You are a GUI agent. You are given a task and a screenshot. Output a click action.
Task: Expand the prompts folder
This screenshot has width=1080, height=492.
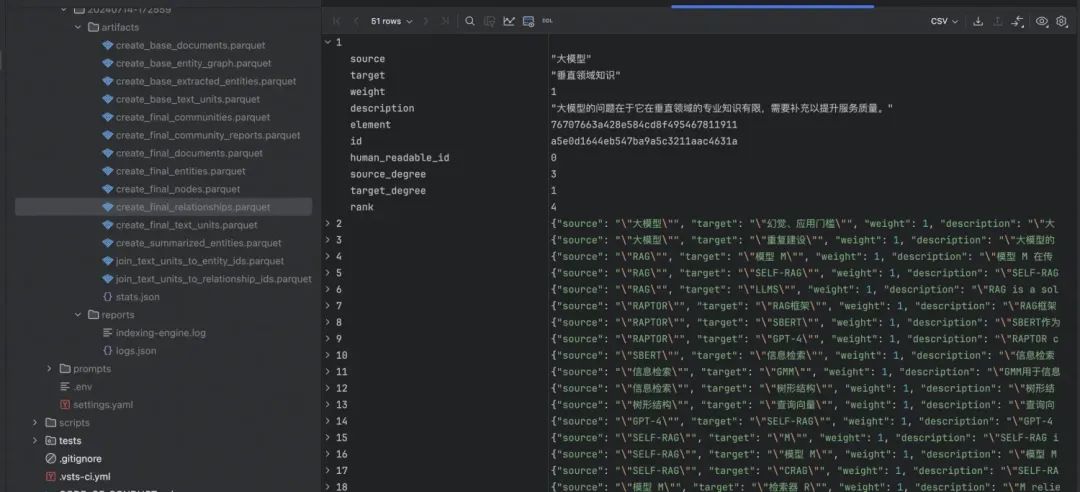tap(49, 369)
